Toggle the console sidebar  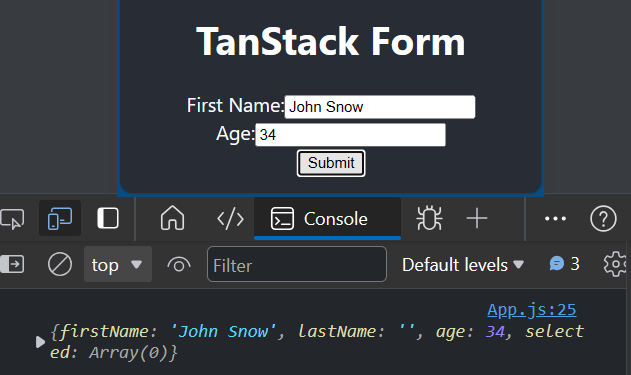pos(12,264)
